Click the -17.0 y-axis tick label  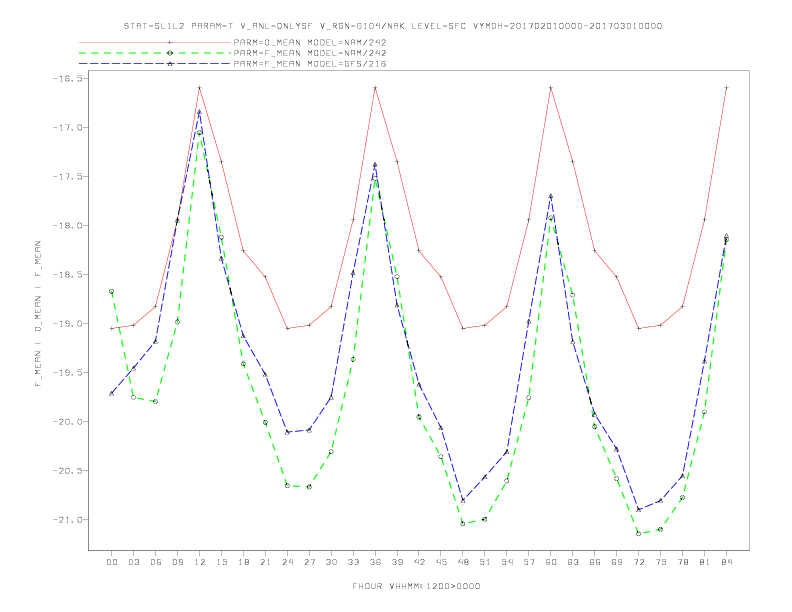click(67, 127)
